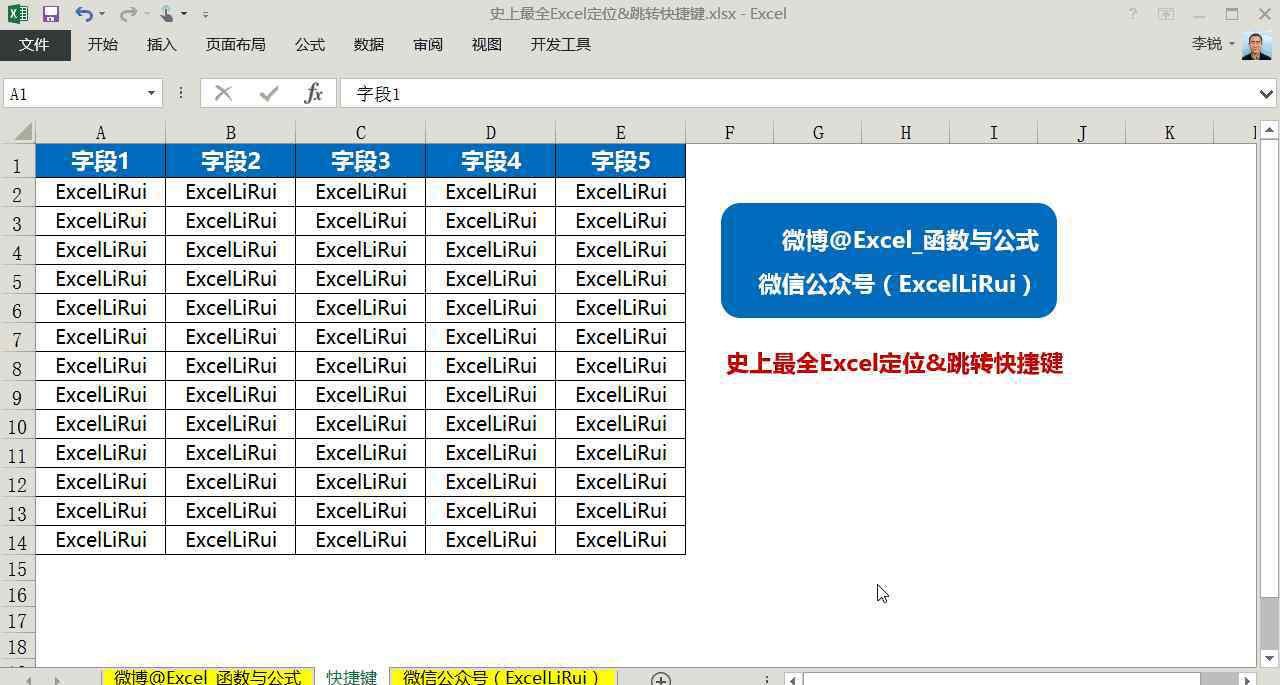Open the Name Box dropdown arrow
This screenshot has width=1280, height=685.
click(x=151, y=93)
